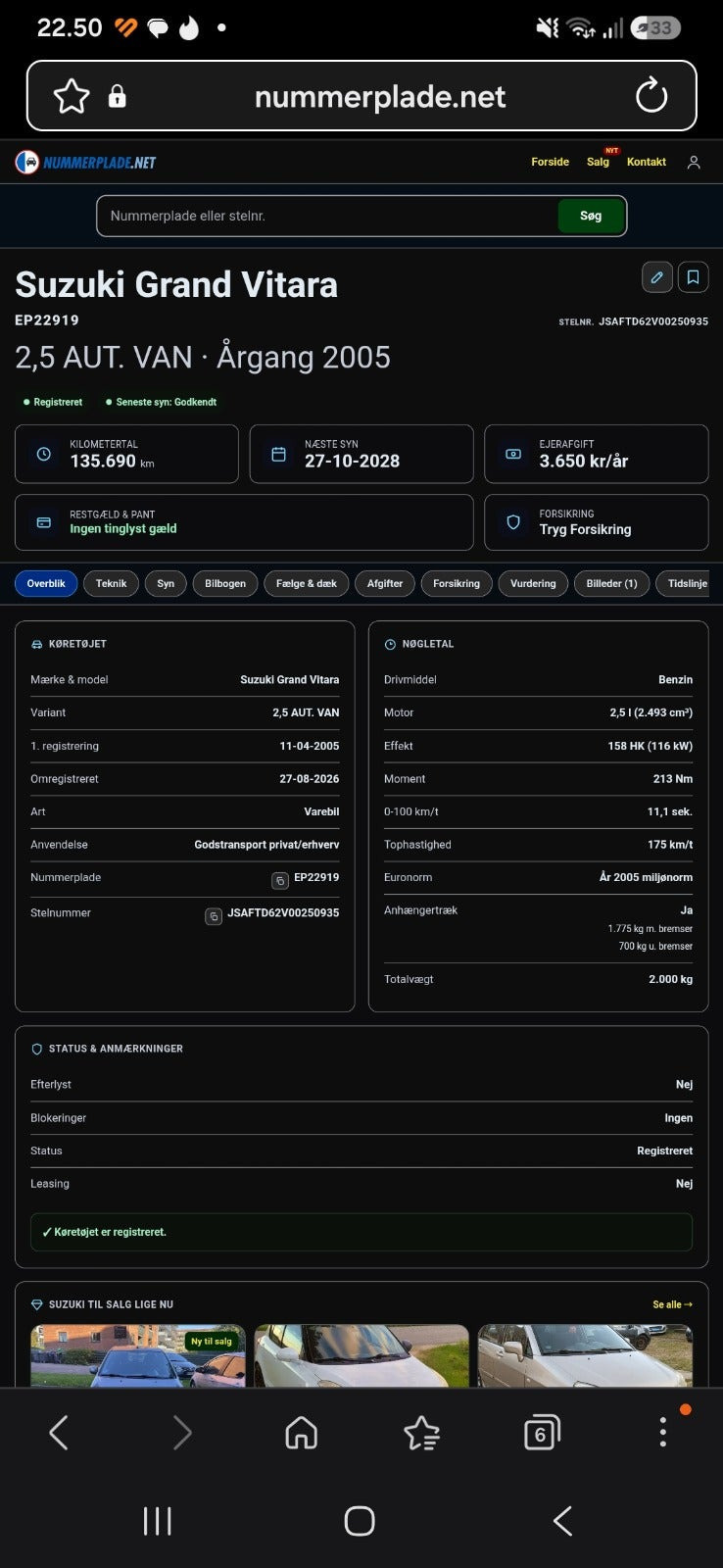723x1568 pixels.
Task: Tap Android system back button
Action: [562, 1521]
